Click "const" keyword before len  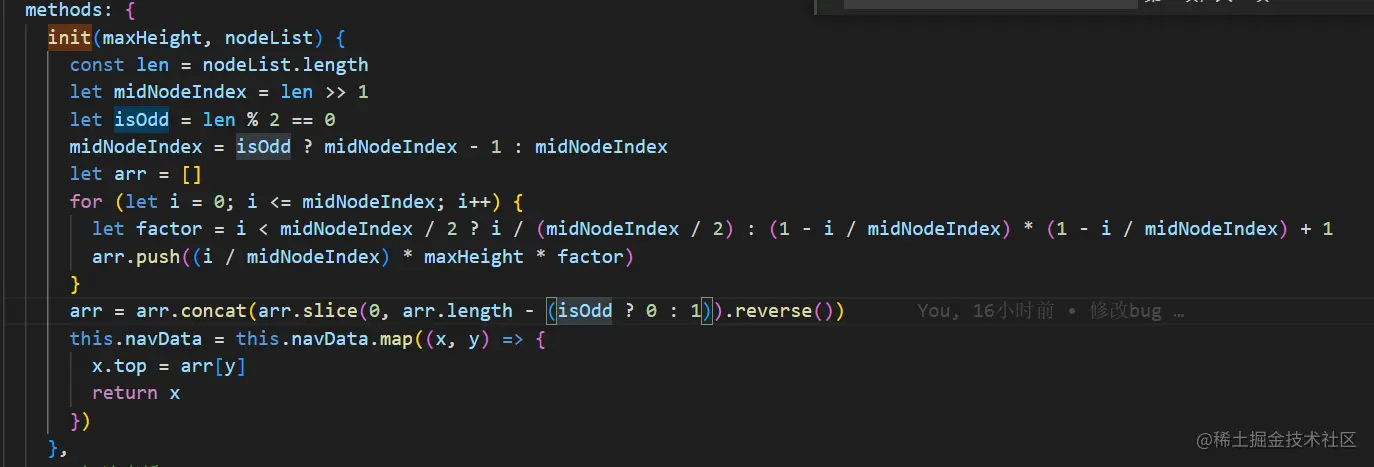97,65
